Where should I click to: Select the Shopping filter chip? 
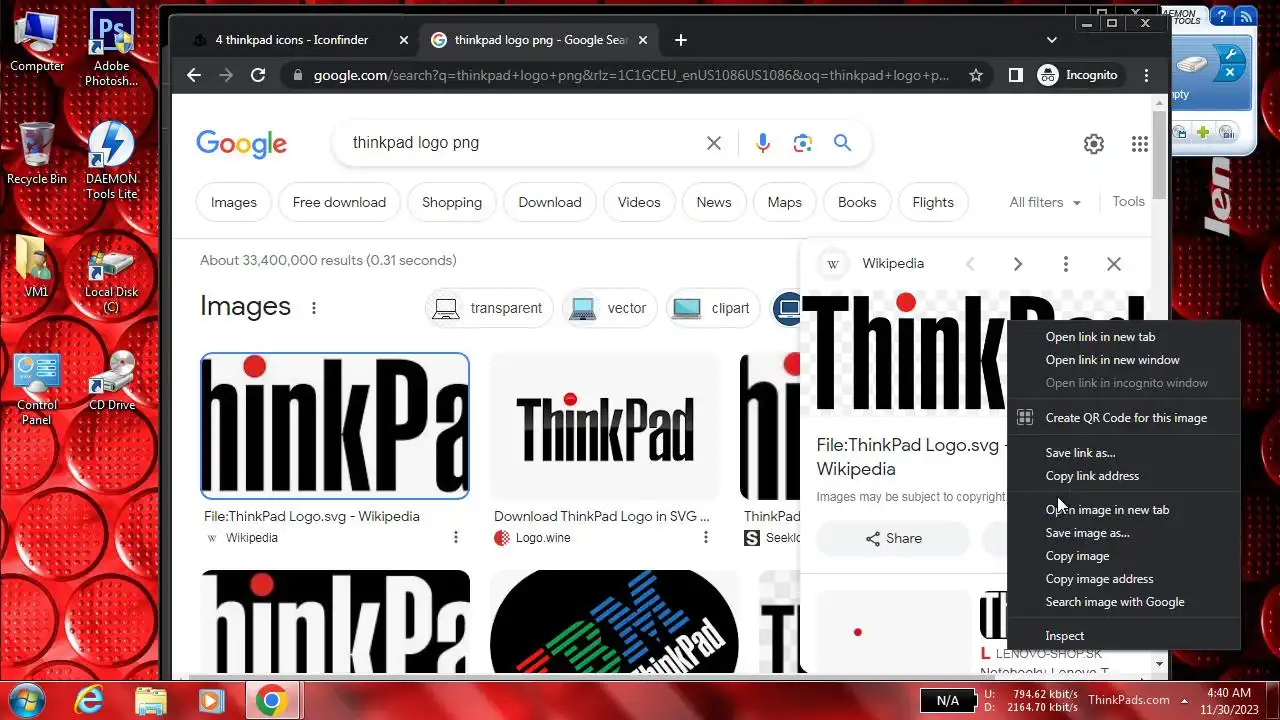click(452, 202)
